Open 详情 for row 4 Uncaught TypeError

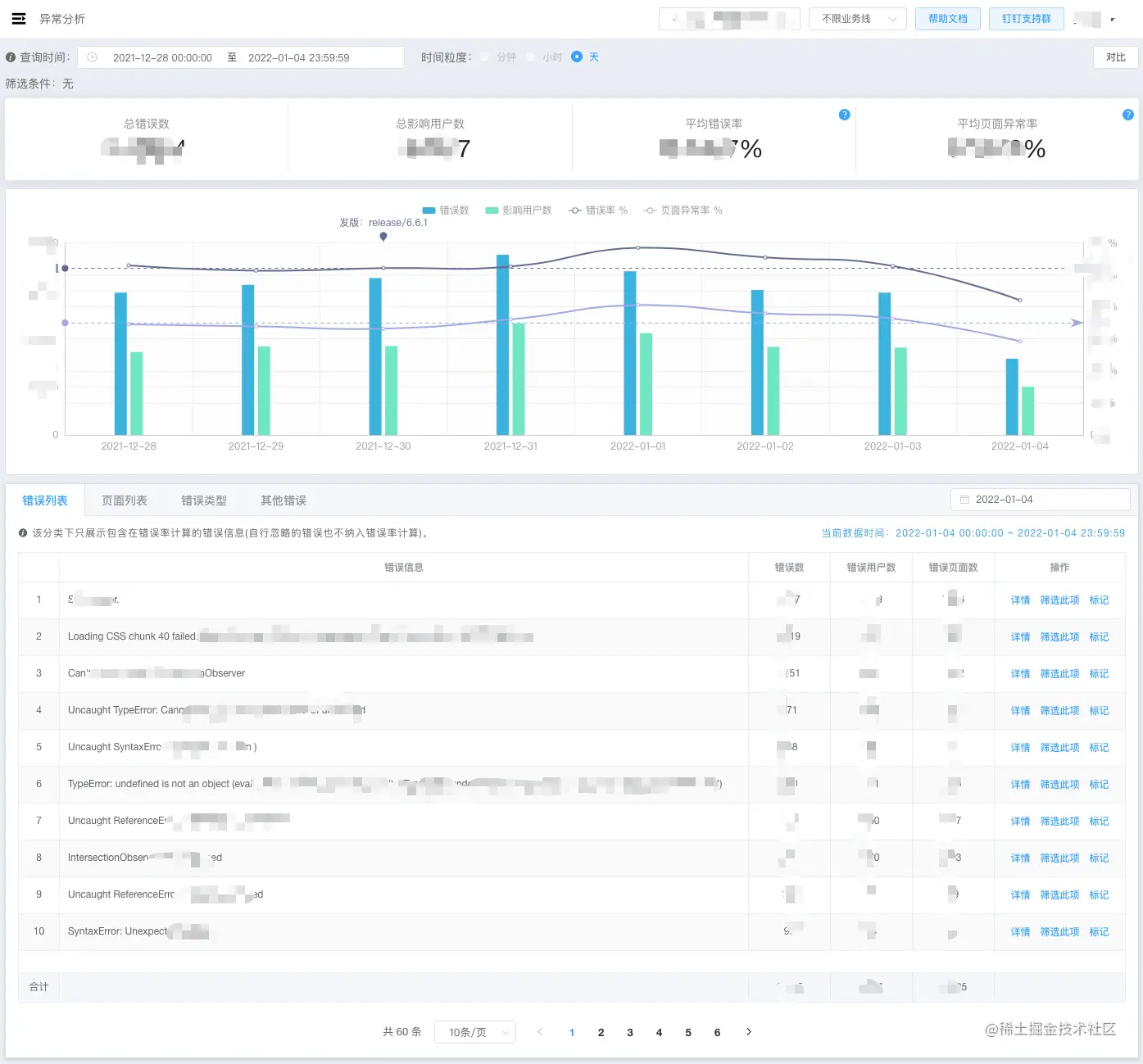point(1020,711)
